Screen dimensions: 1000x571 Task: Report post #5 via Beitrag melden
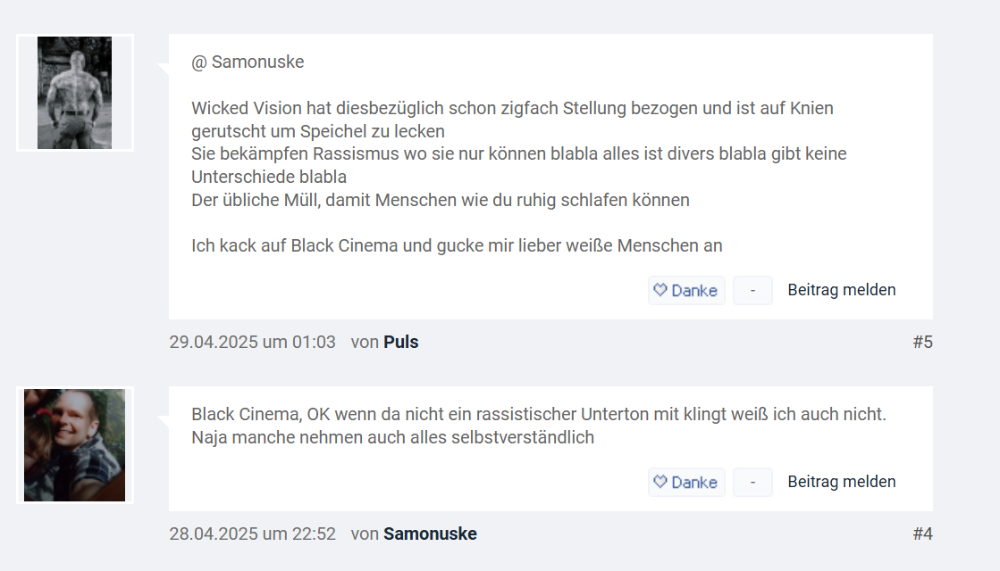[x=841, y=290]
